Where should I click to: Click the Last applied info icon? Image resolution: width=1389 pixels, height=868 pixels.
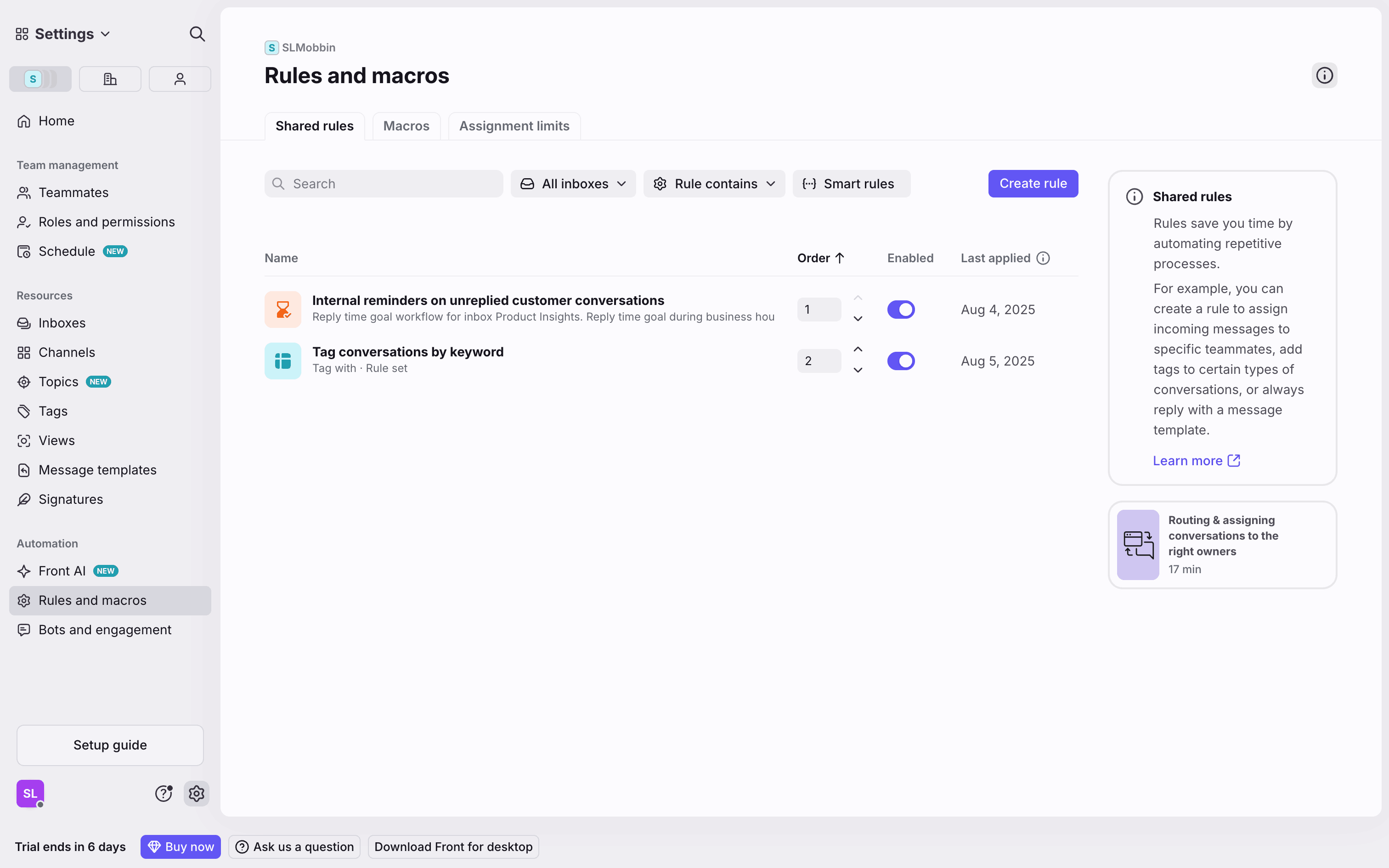point(1043,258)
